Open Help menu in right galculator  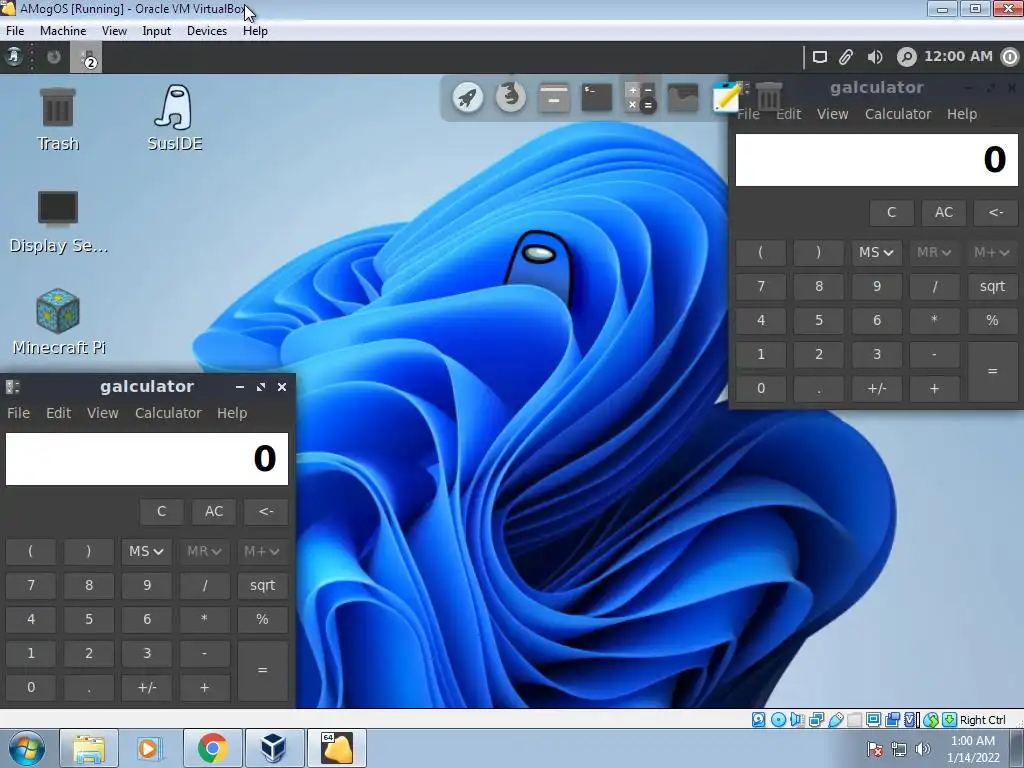(x=962, y=114)
